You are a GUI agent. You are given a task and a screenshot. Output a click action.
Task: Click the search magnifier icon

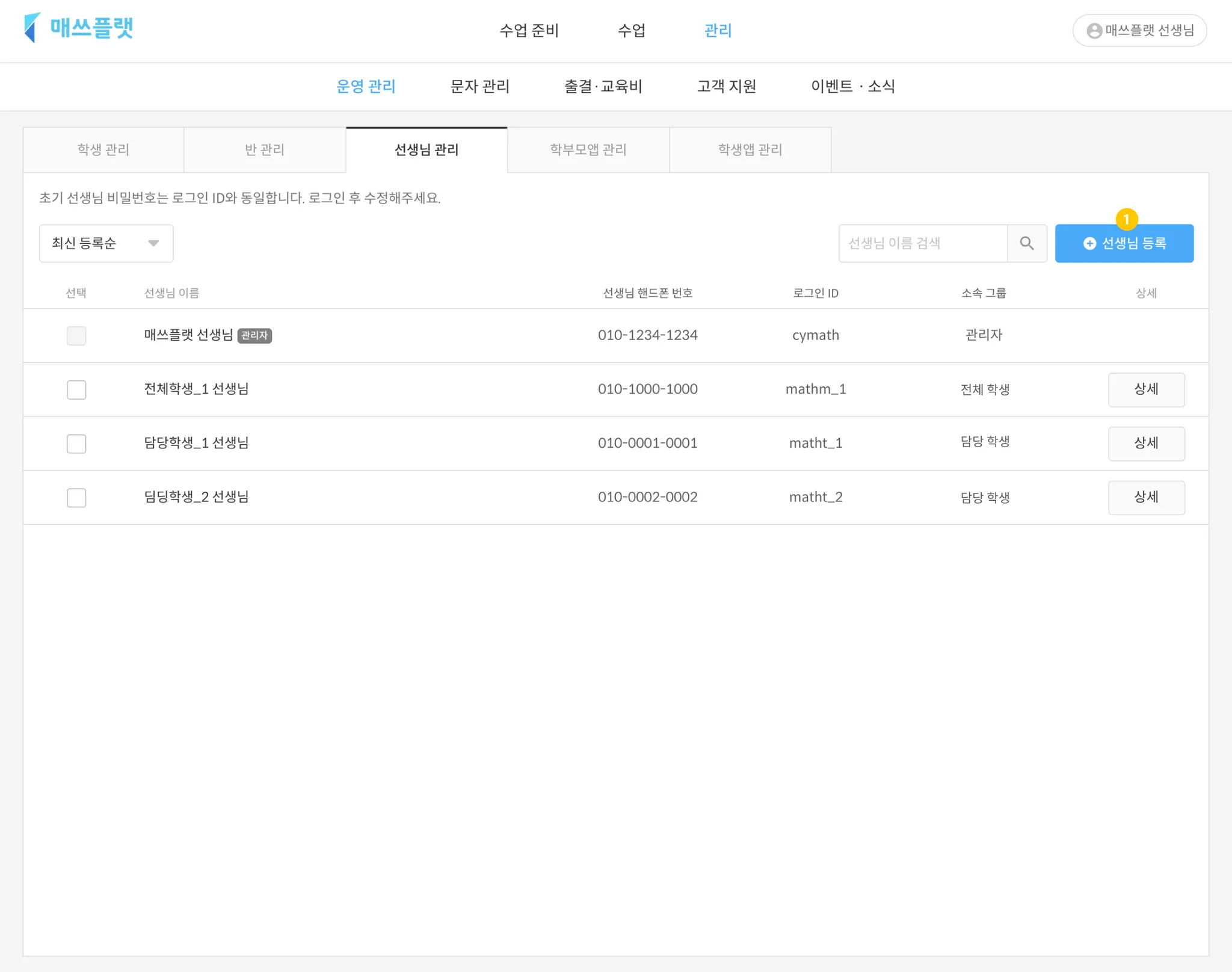pyautogui.click(x=1027, y=243)
